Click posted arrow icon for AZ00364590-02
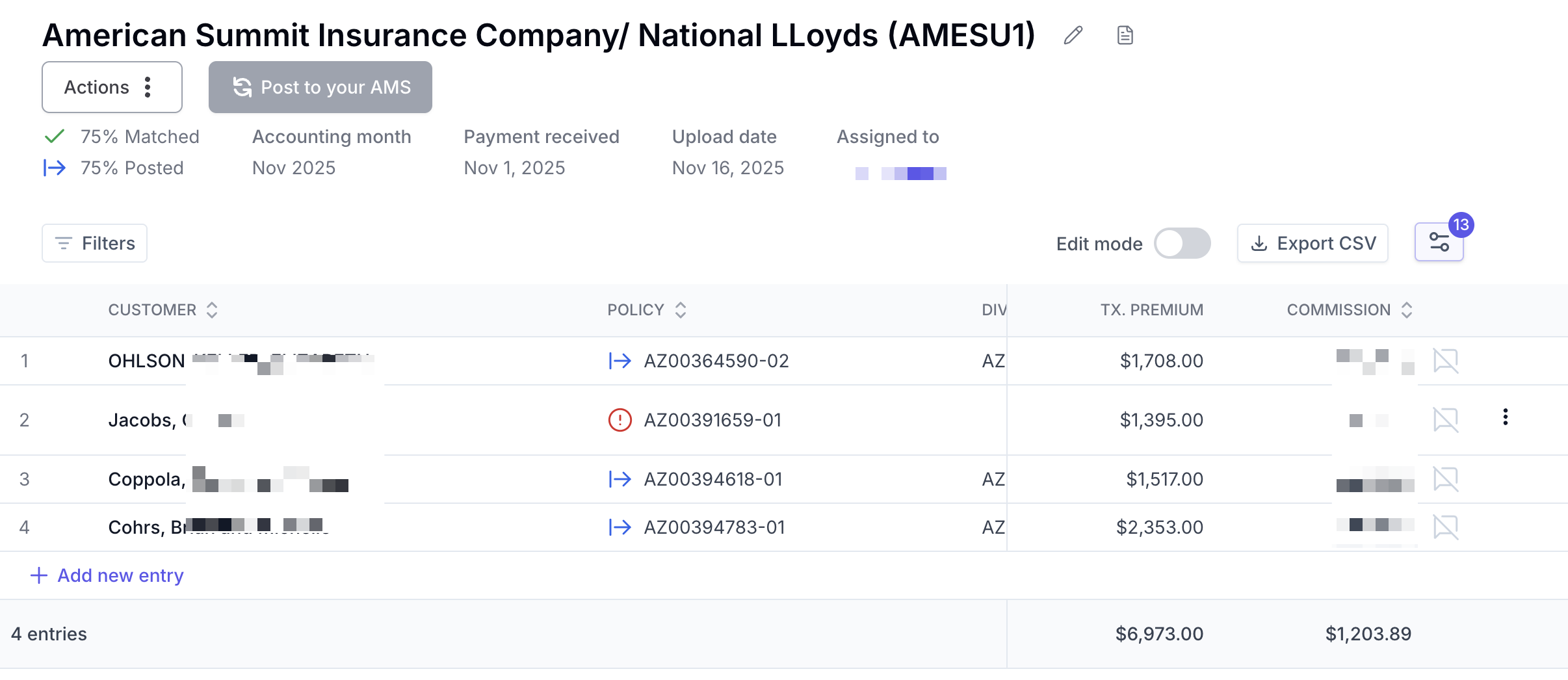 620,361
